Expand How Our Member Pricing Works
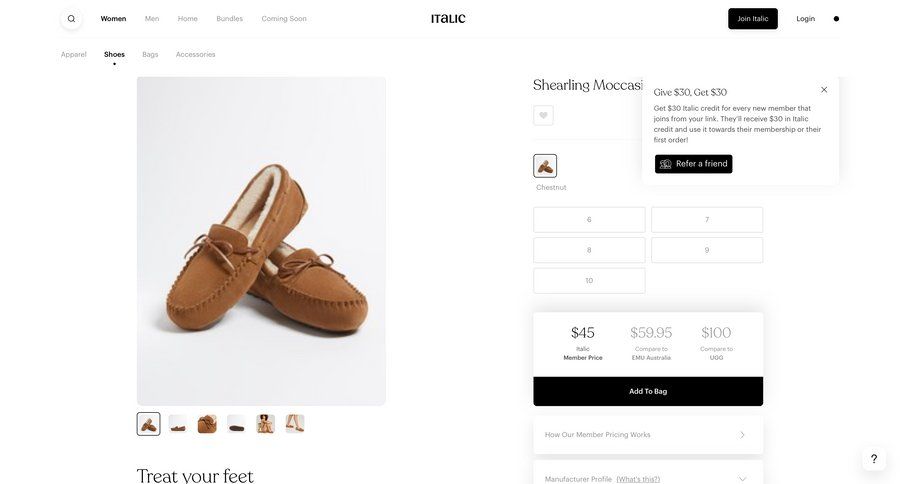Image resolution: width=900 pixels, height=484 pixels. click(x=648, y=435)
